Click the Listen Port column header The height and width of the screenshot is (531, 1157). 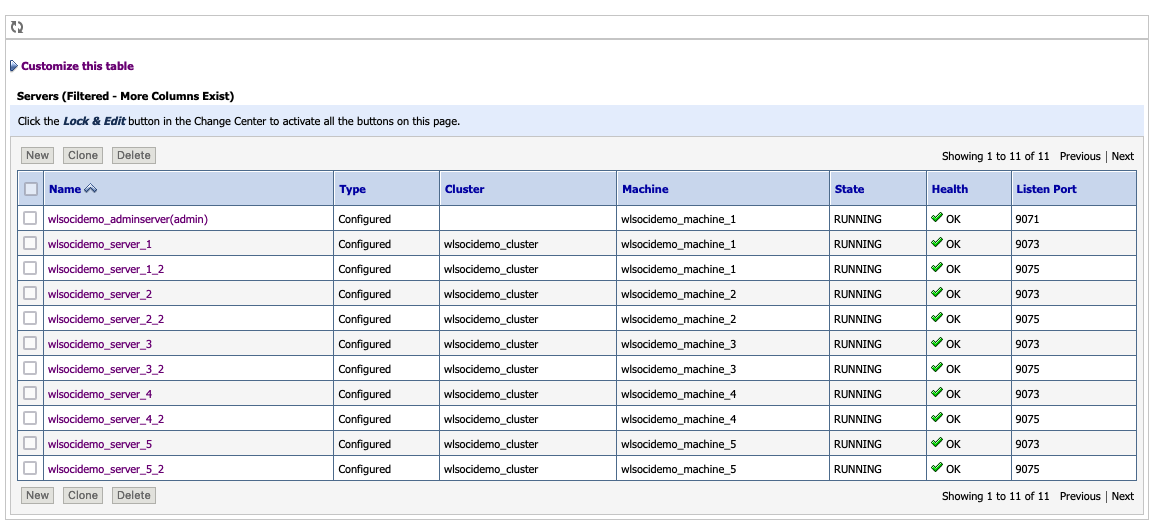pos(1046,189)
